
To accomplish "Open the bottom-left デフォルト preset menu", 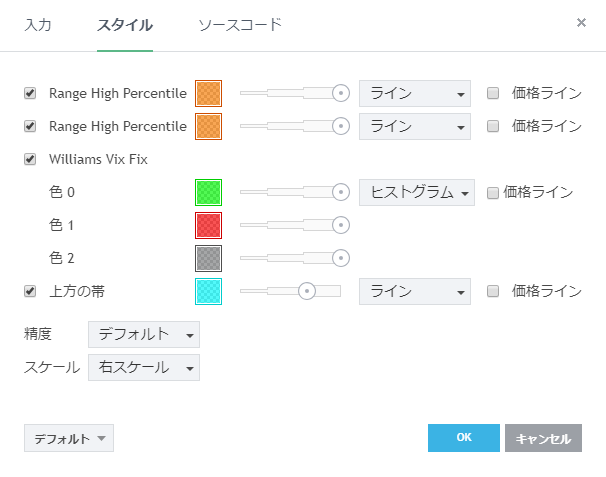I will click(x=69, y=438).
